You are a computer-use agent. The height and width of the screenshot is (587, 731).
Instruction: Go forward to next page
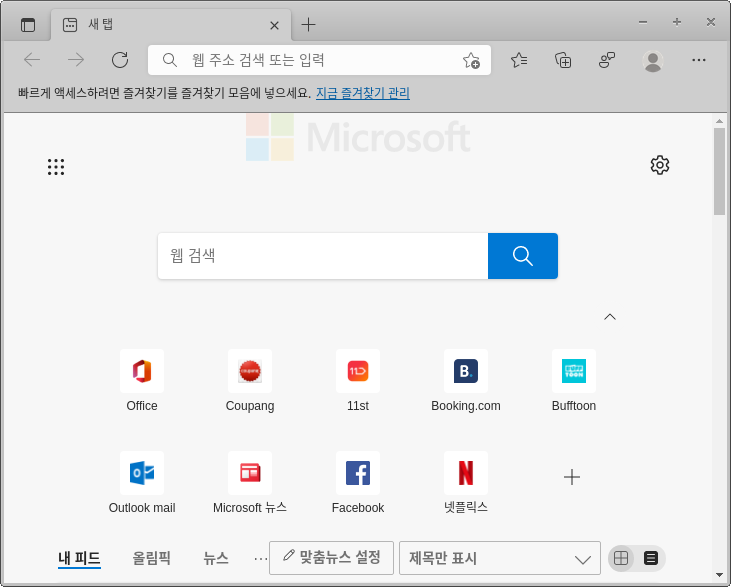(x=76, y=60)
